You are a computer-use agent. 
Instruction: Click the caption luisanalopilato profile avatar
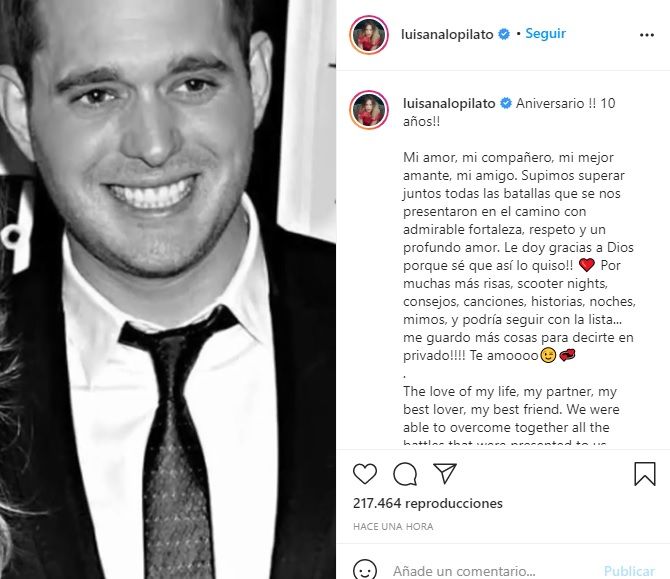pyautogui.click(x=369, y=110)
